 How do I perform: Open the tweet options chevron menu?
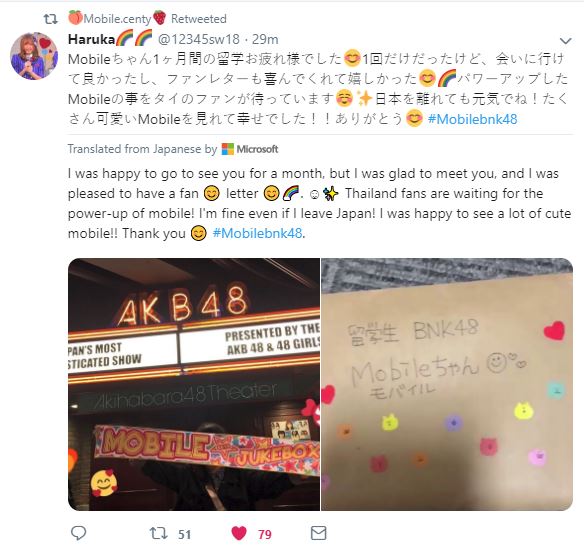565,41
